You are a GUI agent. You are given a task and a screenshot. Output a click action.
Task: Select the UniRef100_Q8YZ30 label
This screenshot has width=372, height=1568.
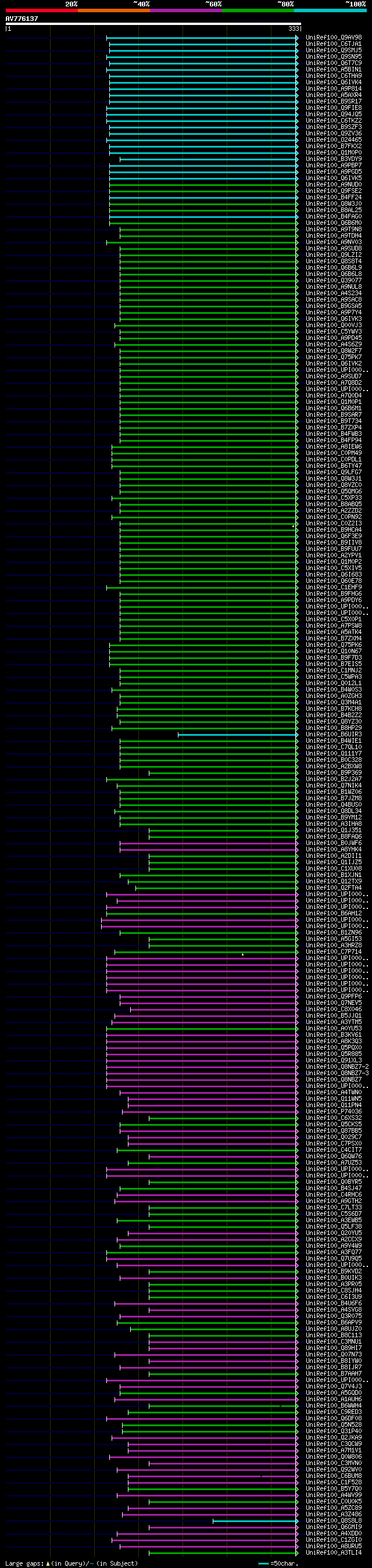click(334, 722)
